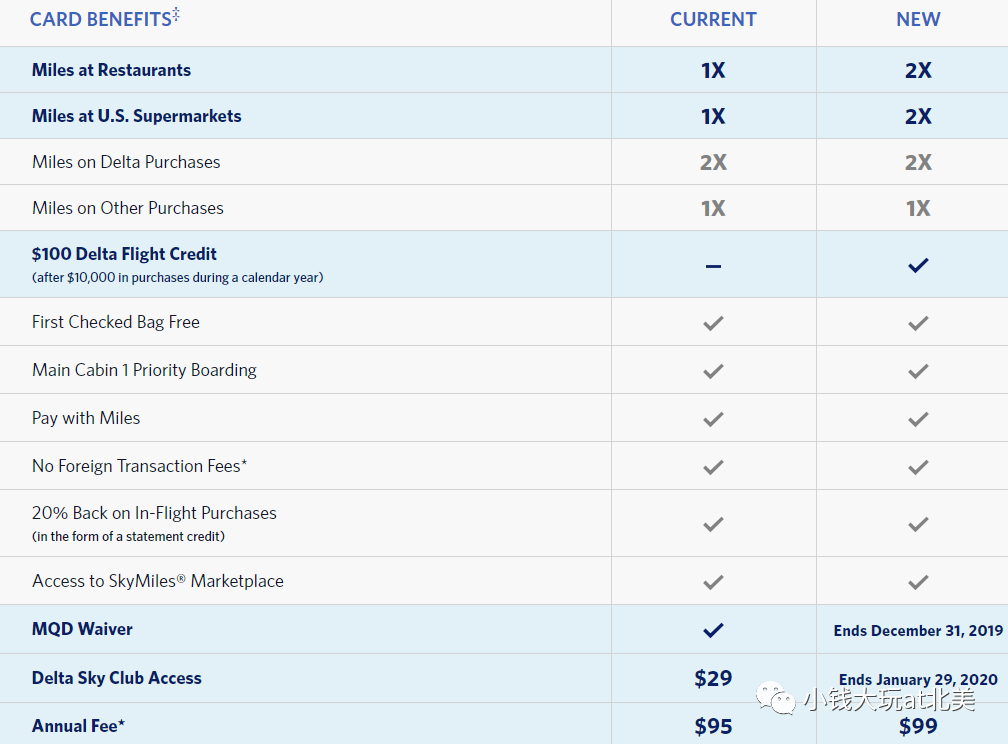Image resolution: width=1008 pixels, height=744 pixels.
Task: Click 'Ends December 31, 2019' text
Action: pos(918,631)
